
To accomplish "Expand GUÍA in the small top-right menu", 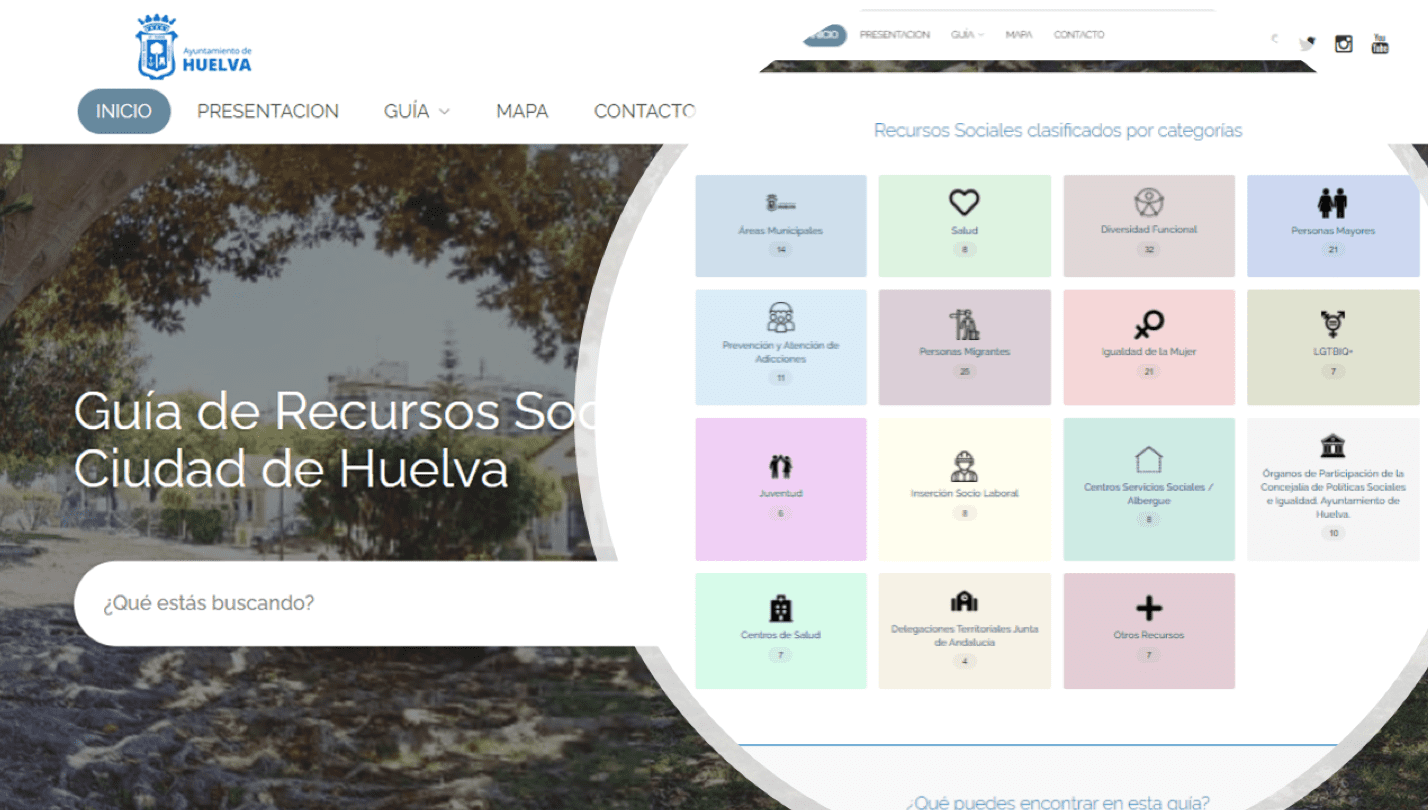I will click(967, 35).
